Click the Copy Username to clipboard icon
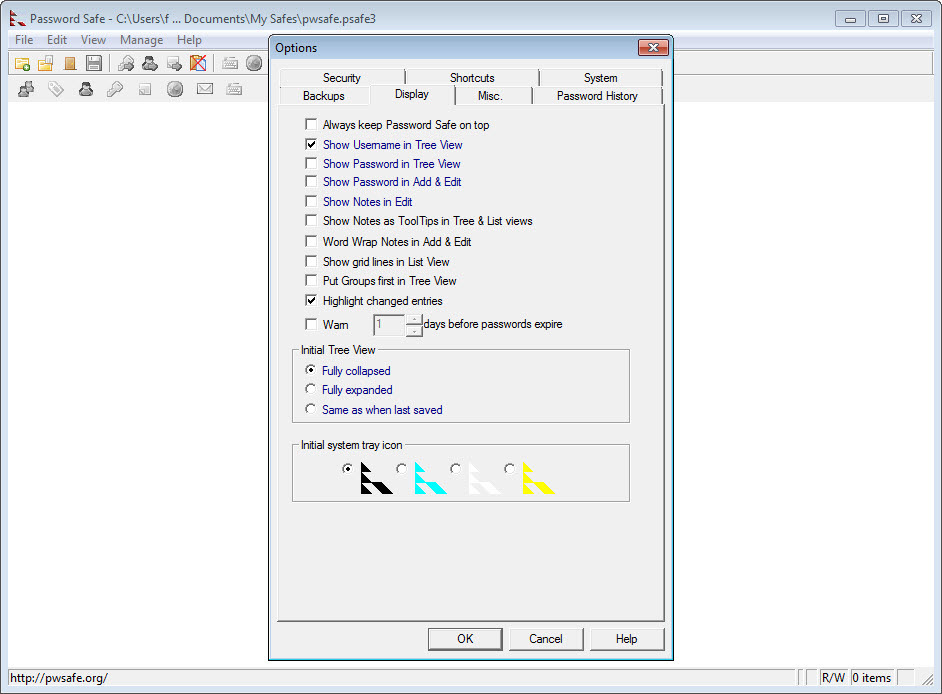The image size is (942, 694). 150,63
